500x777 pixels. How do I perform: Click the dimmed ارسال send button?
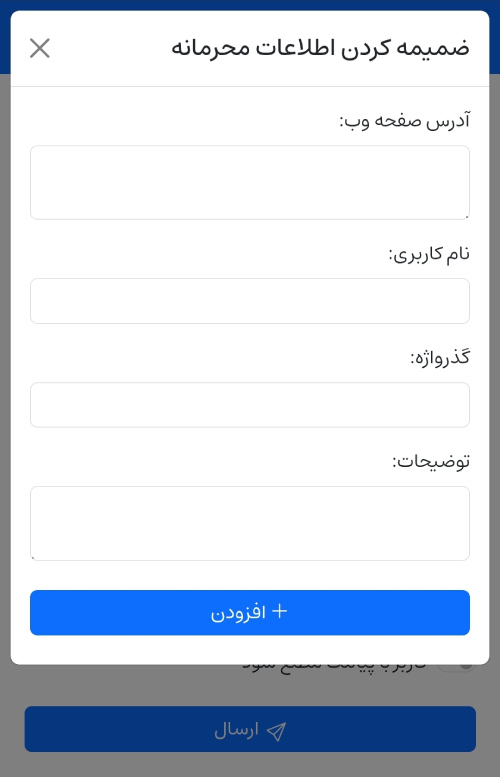click(250, 729)
